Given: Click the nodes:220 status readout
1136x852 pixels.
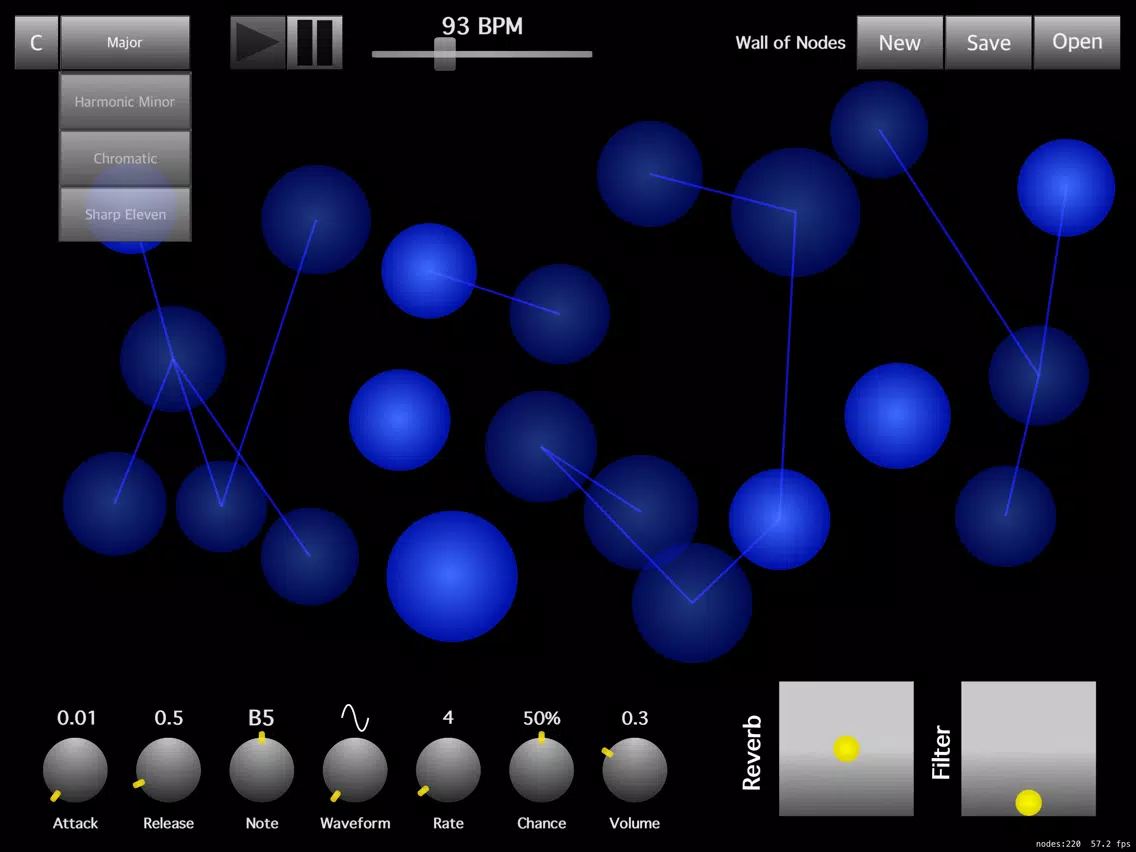Looking at the screenshot, I should [1058, 844].
